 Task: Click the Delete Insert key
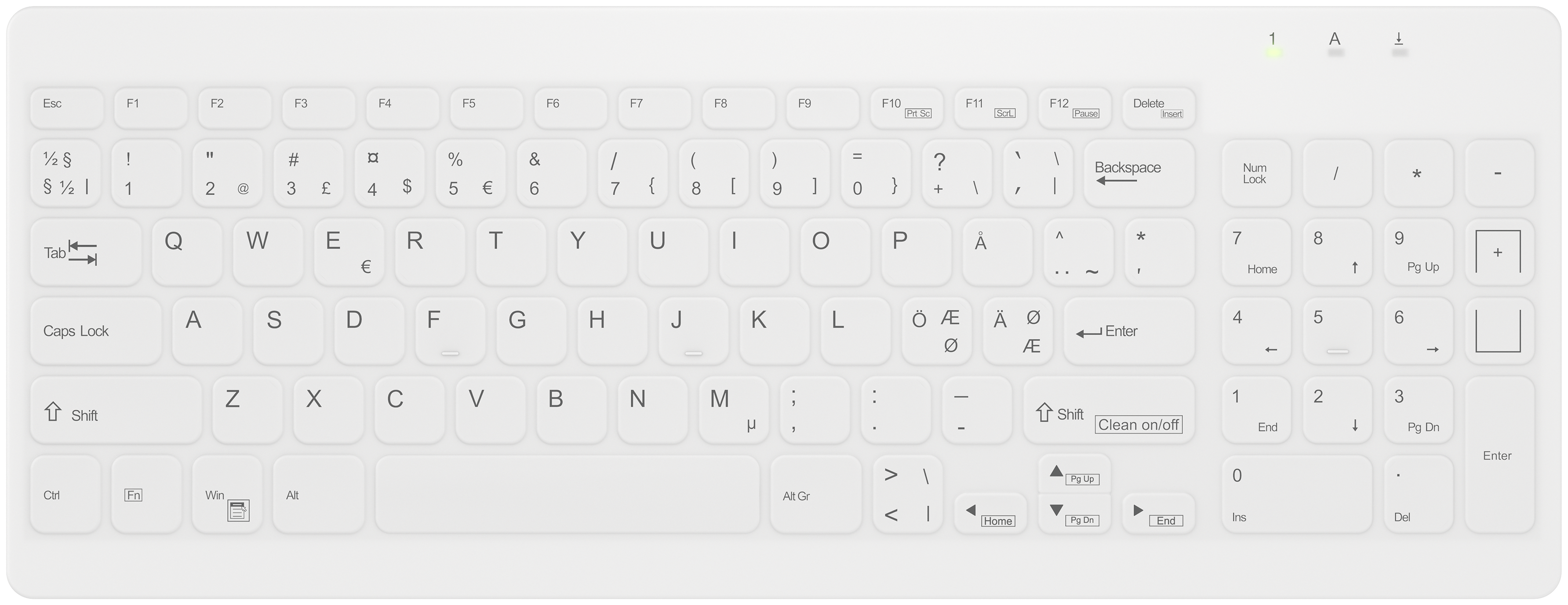(1158, 108)
